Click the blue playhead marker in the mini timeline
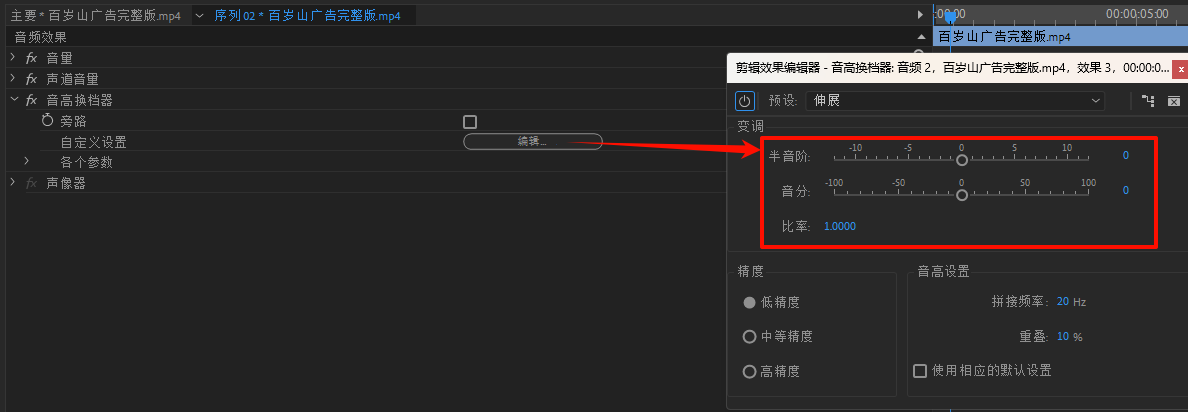This screenshot has height=412, width=1188. (x=950, y=18)
